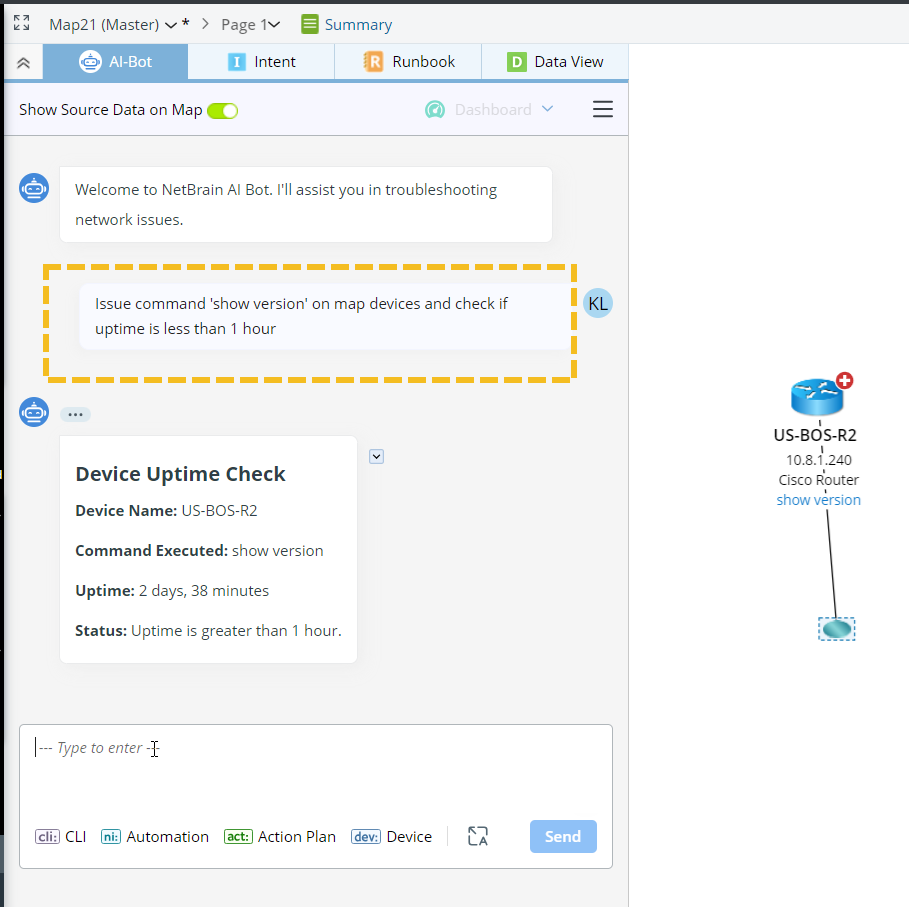Click the KL user avatar
This screenshot has width=909, height=907.
pyautogui.click(x=598, y=303)
